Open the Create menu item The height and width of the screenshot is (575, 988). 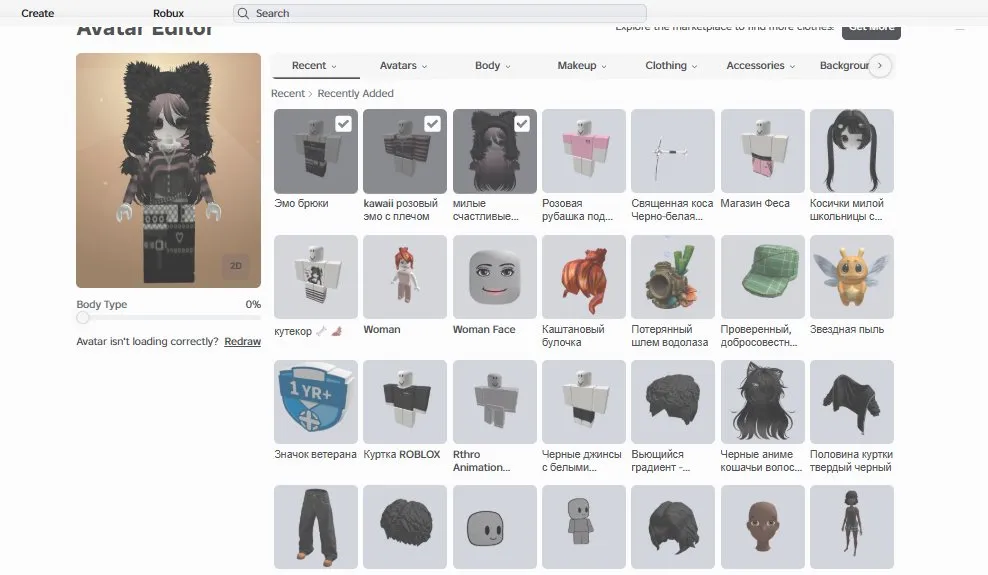[x=38, y=13]
